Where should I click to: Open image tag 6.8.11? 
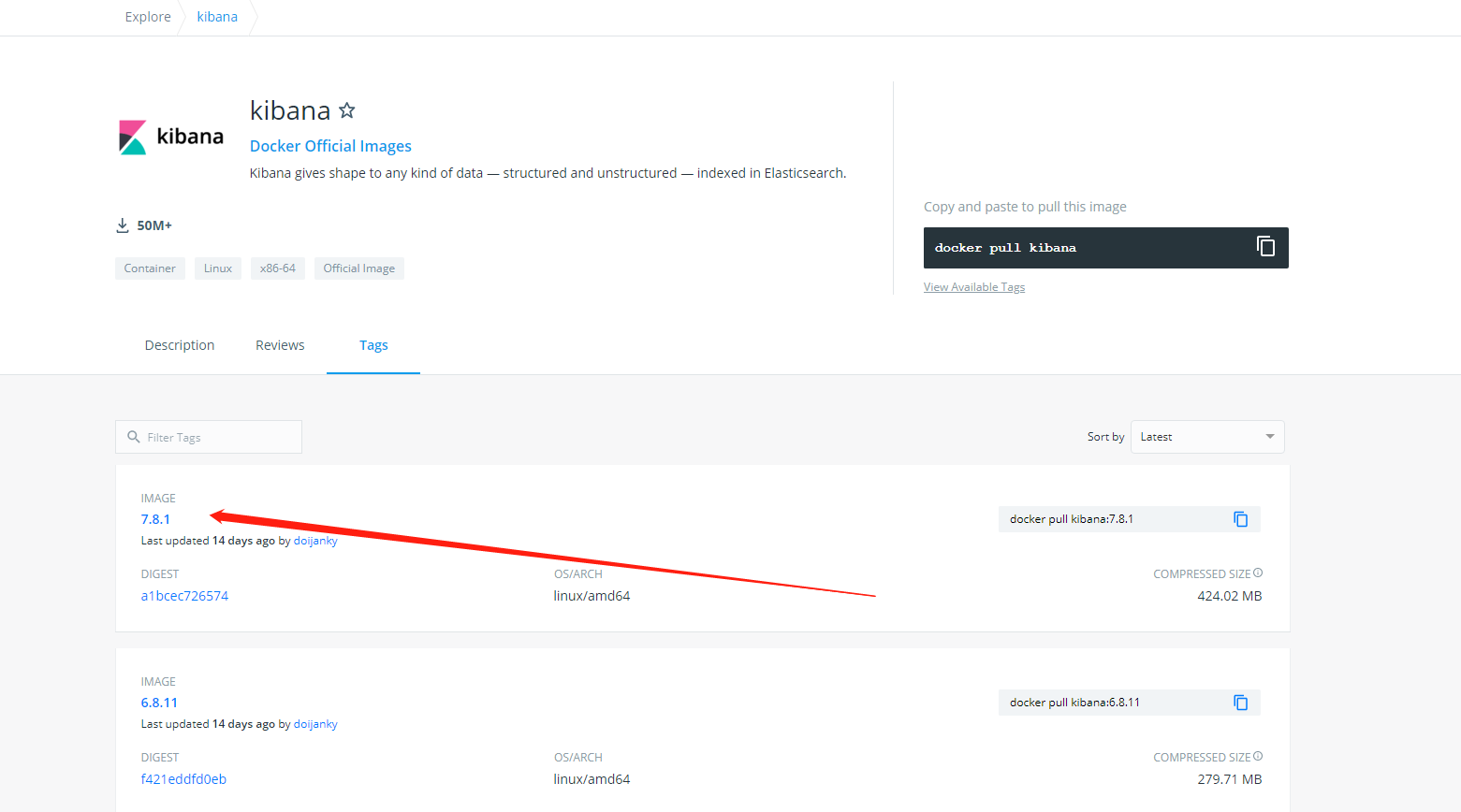(x=159, y=703)
